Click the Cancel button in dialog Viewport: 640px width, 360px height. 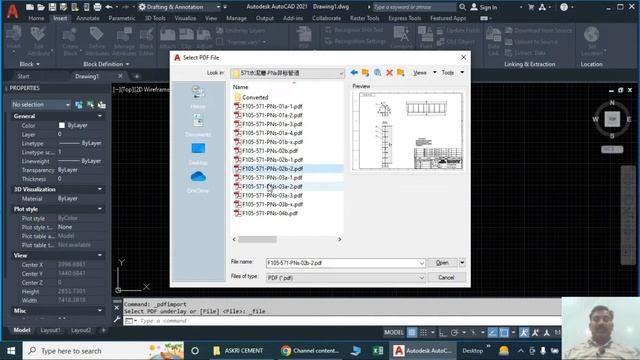(x=446, y=278)
